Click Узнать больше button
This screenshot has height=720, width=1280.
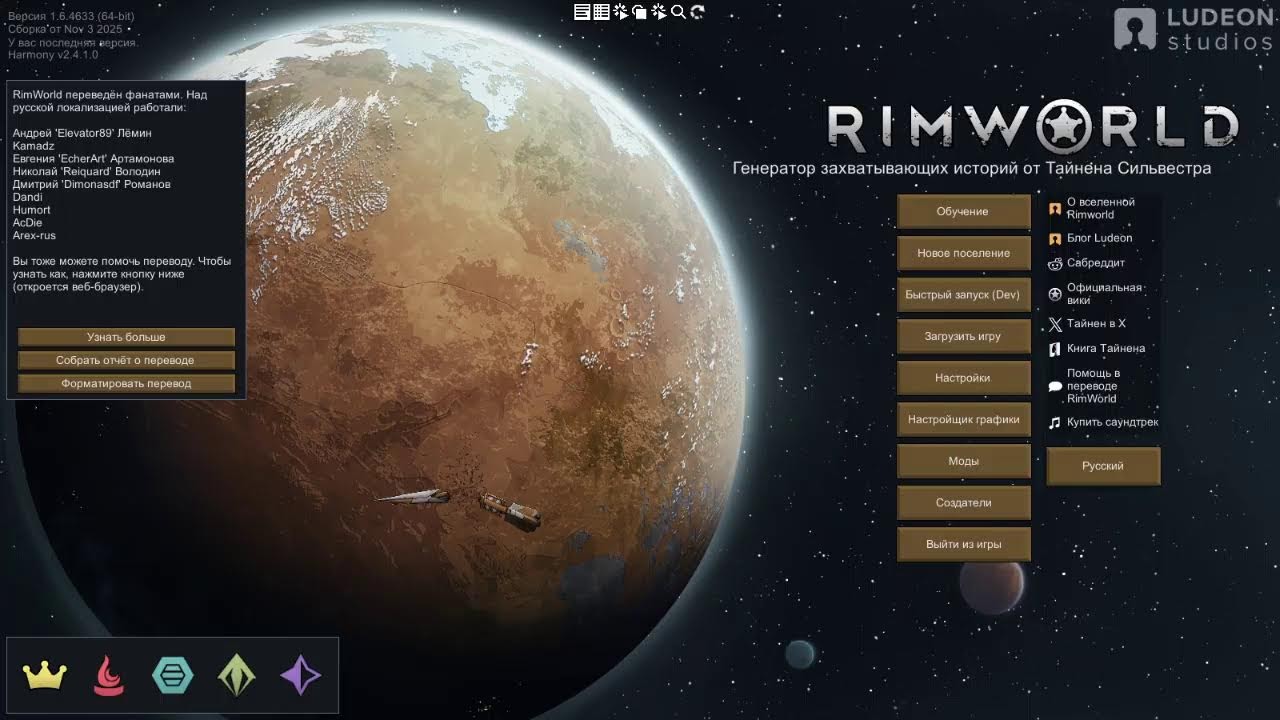coord(126,337)
